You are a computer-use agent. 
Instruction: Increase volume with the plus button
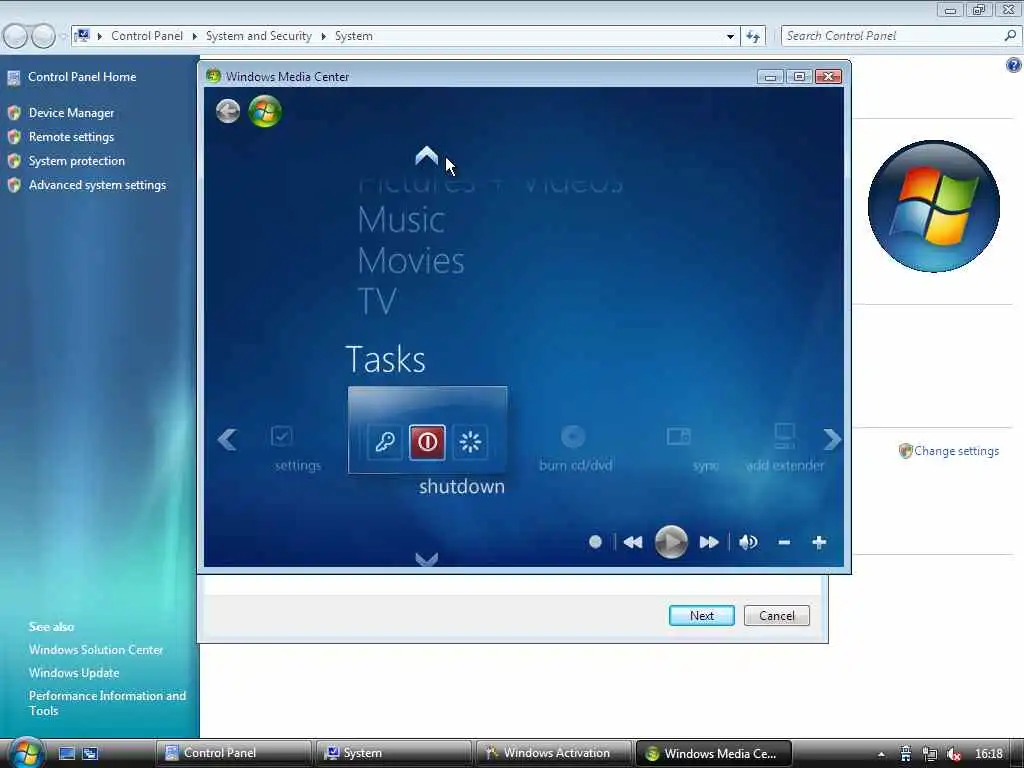(819, 542)
